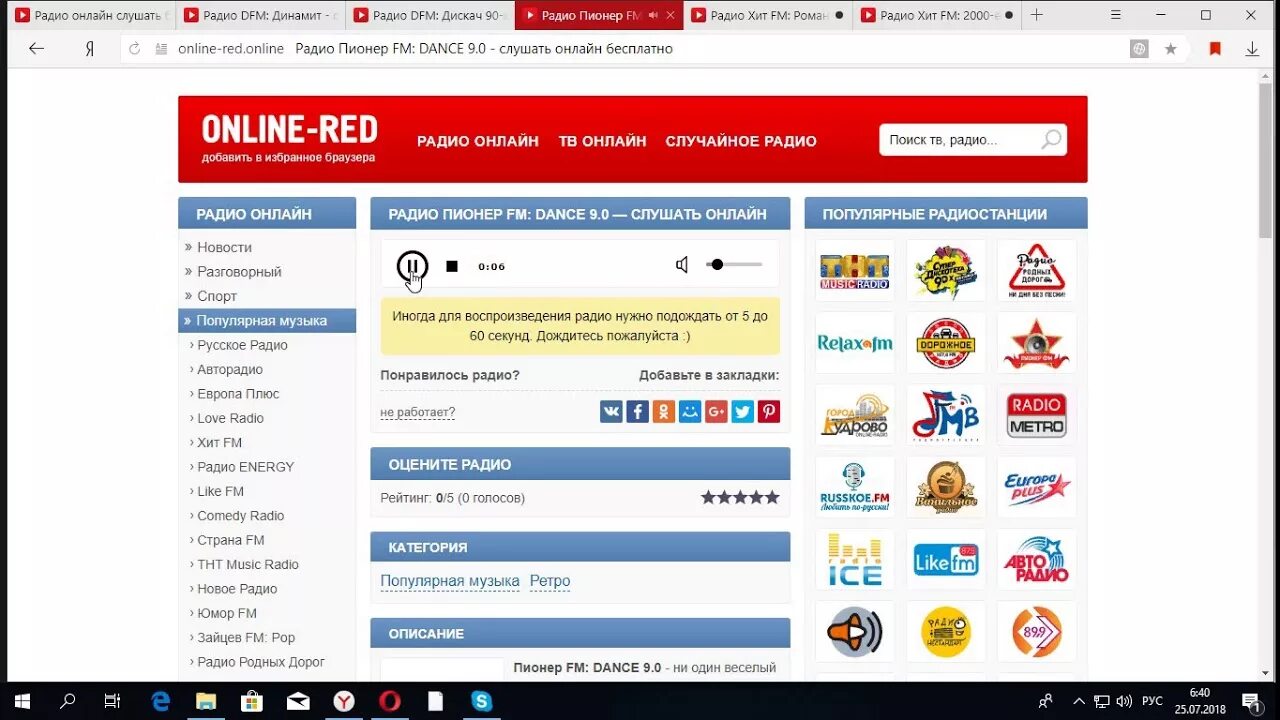Go back with the browser arrow
Image resolution: width=1280 pixels, height=720 pixels.
(36, 48)
